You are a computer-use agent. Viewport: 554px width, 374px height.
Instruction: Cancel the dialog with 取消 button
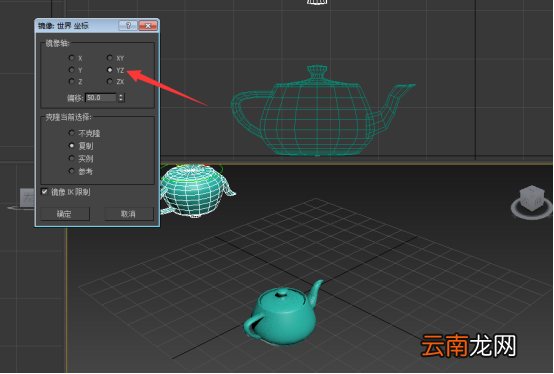pos(129,214)
